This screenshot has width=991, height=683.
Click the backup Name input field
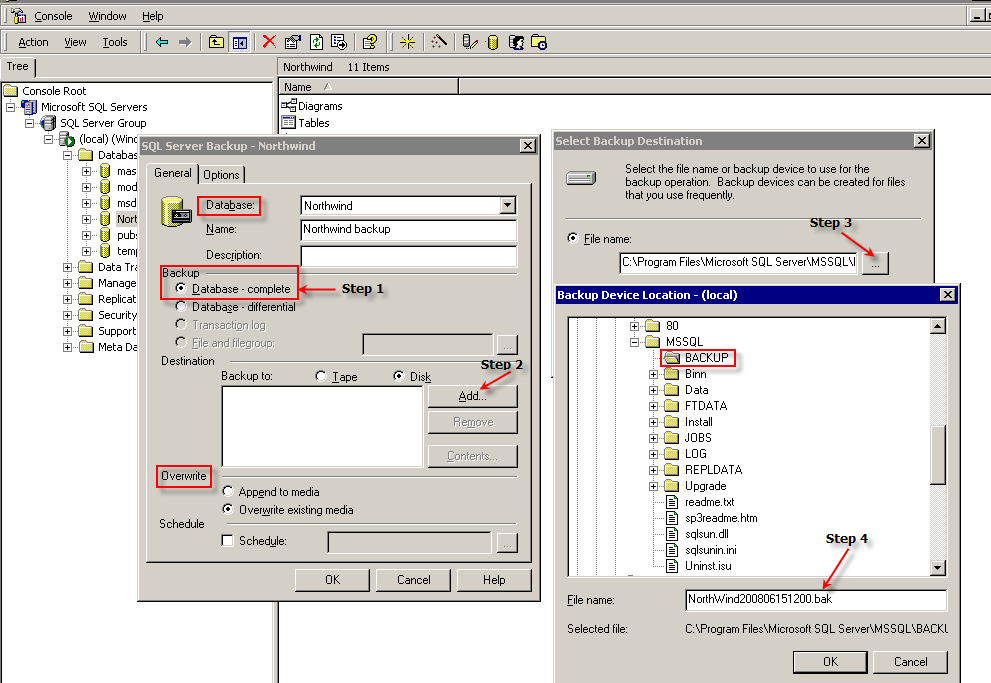coord(409,229)
